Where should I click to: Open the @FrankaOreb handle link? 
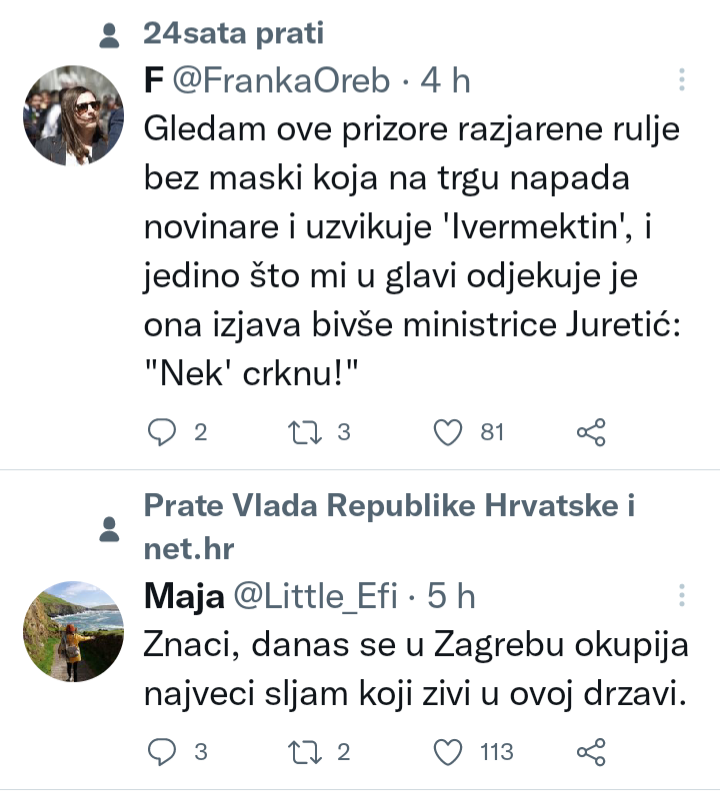[279, 81]
